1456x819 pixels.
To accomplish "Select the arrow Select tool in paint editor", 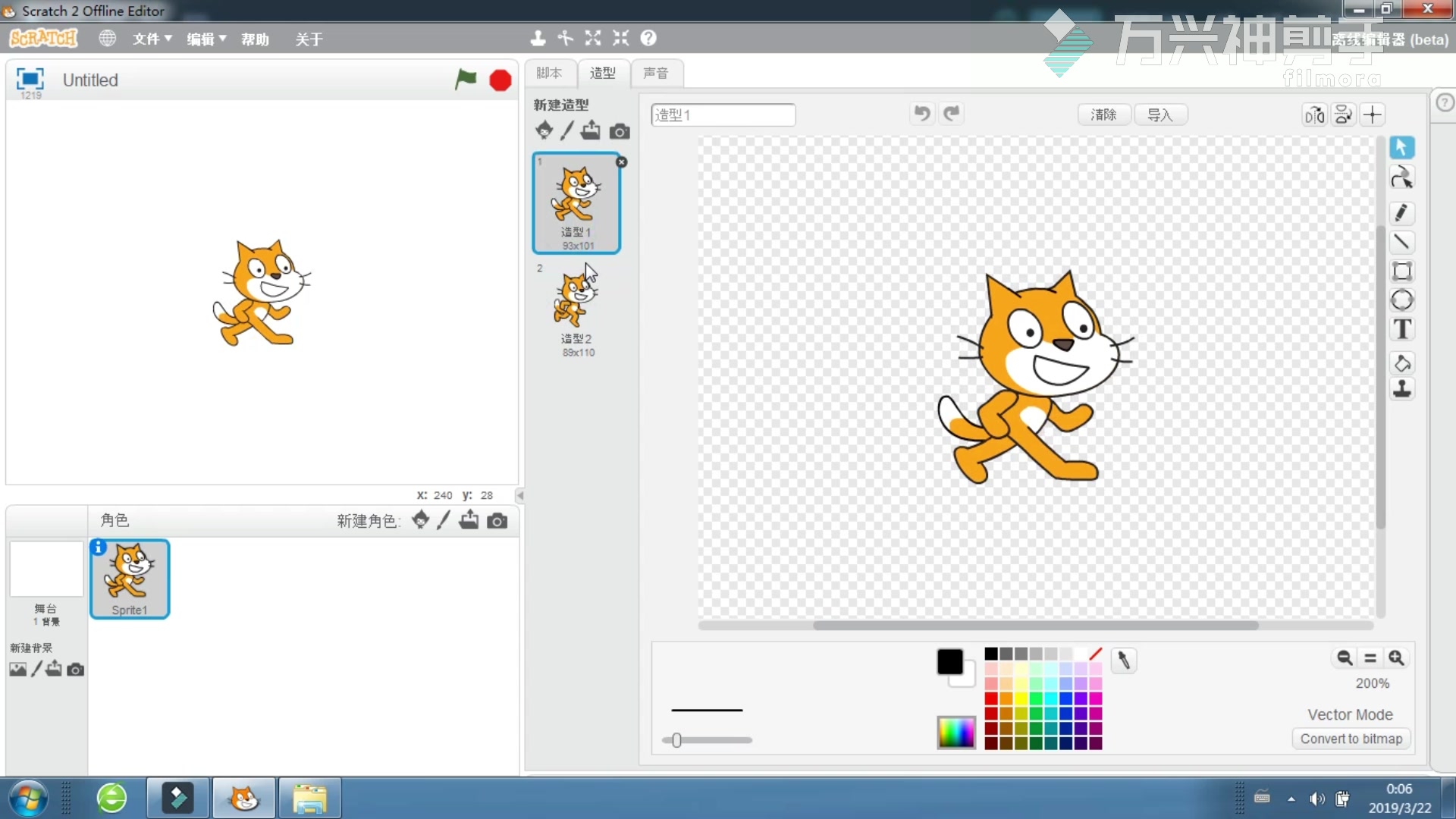I will 1401,147.
